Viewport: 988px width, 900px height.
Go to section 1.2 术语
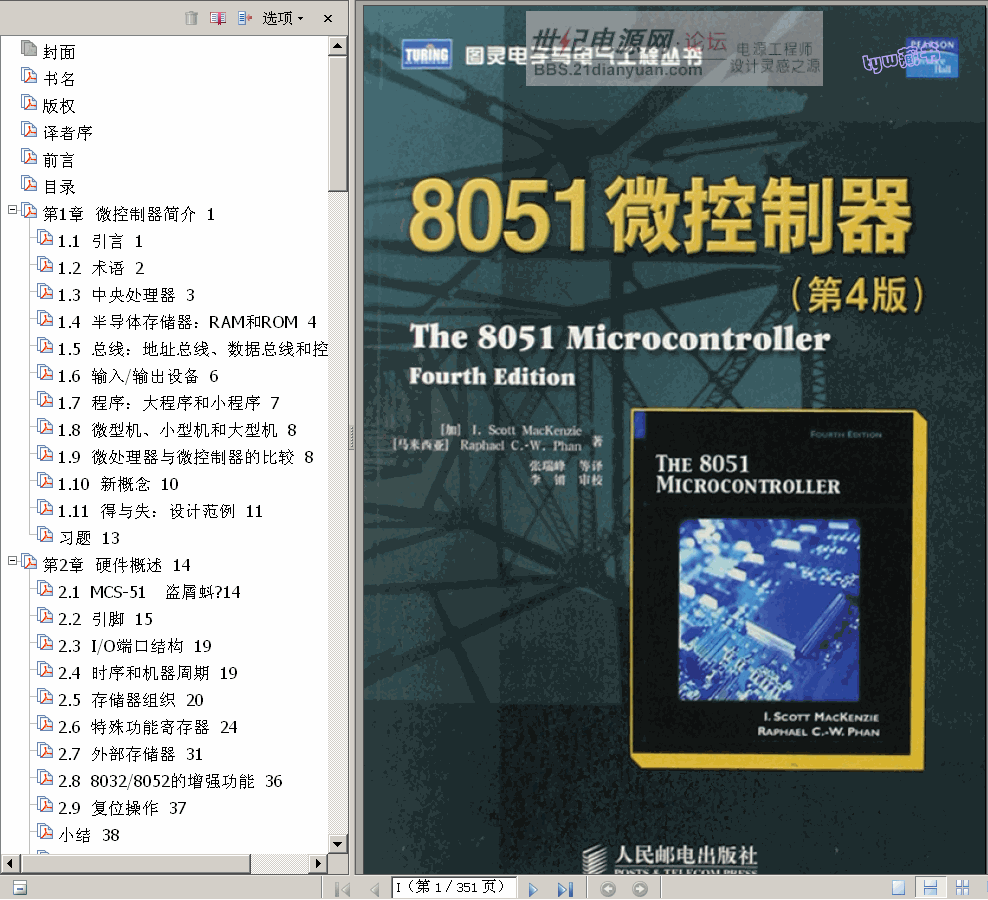tap(101, 268)
